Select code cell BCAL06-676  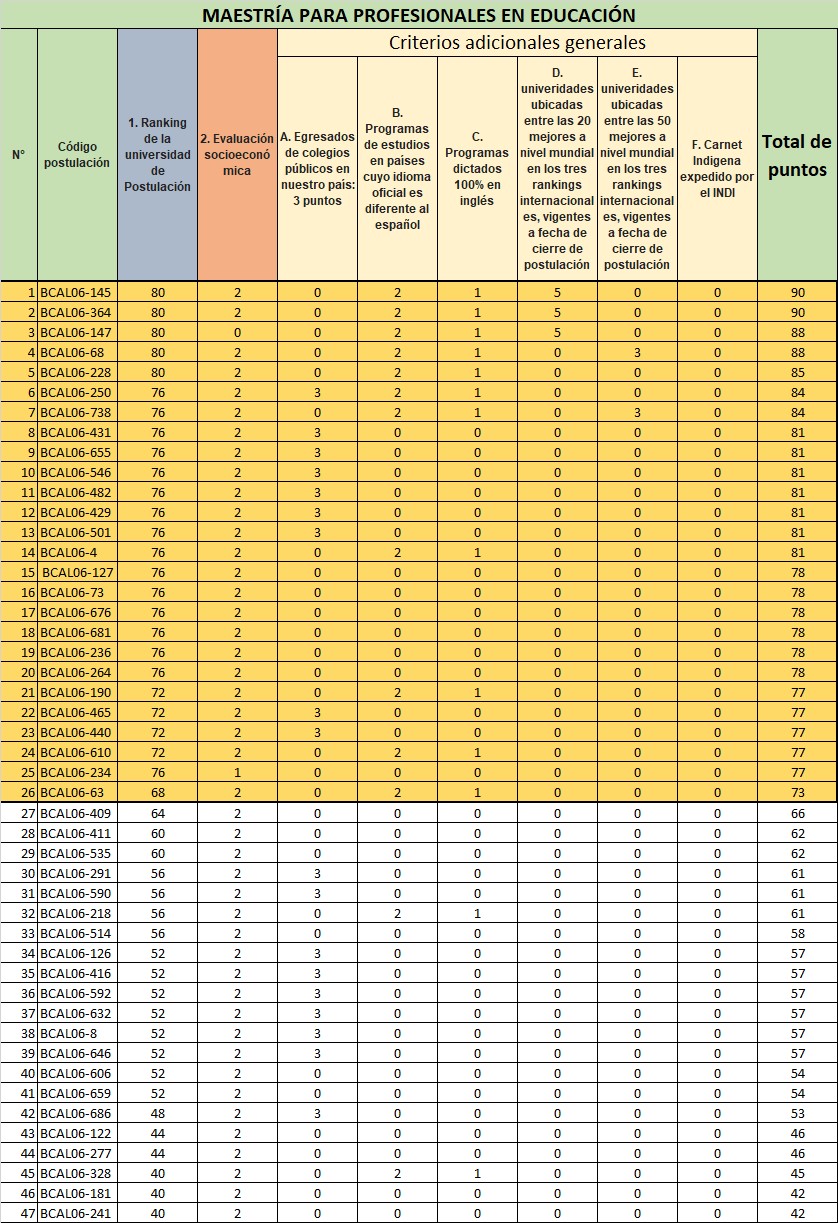coord(77,612)
